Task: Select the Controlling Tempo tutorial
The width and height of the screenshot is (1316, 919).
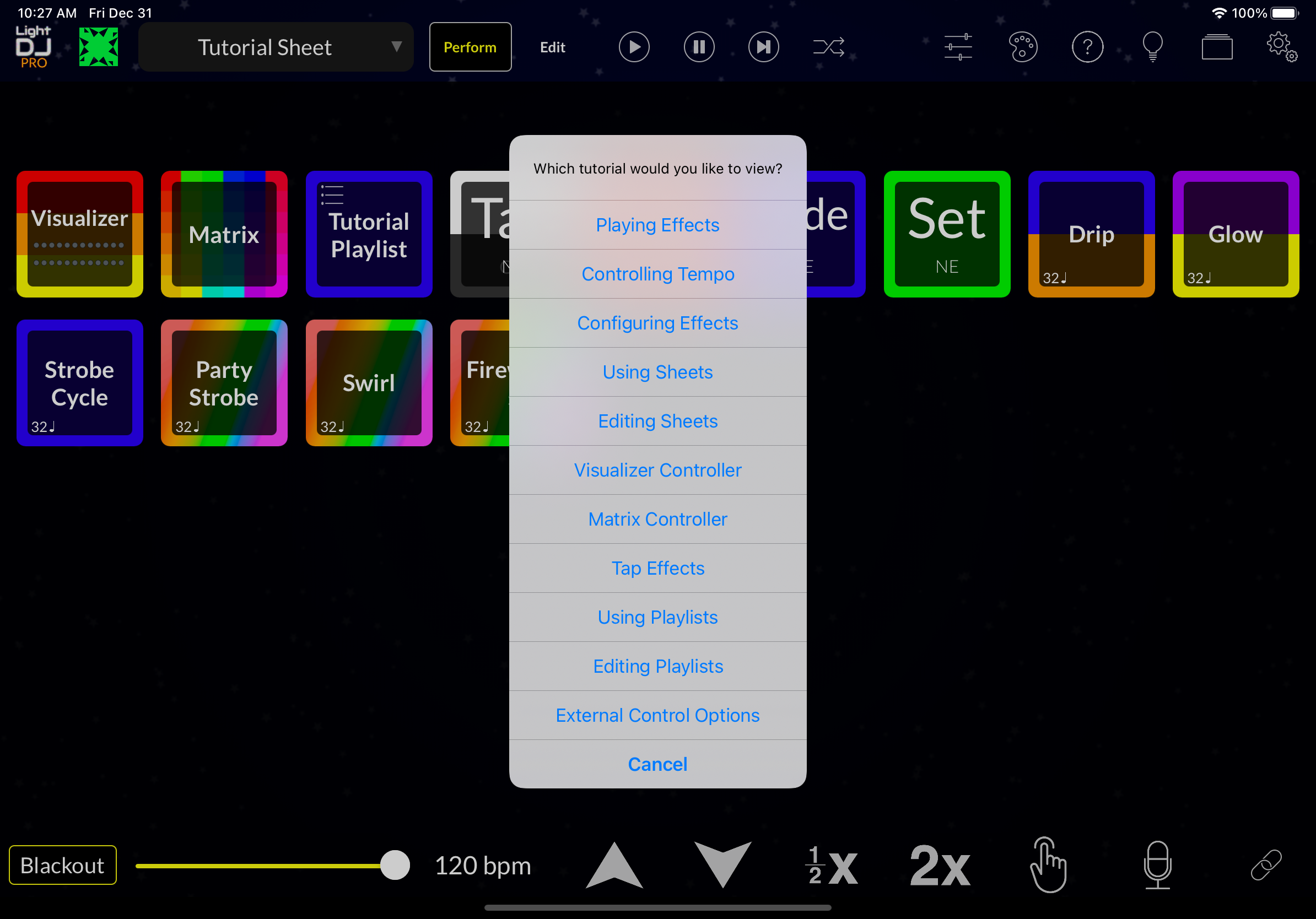Action: click(x=657, y=274)
